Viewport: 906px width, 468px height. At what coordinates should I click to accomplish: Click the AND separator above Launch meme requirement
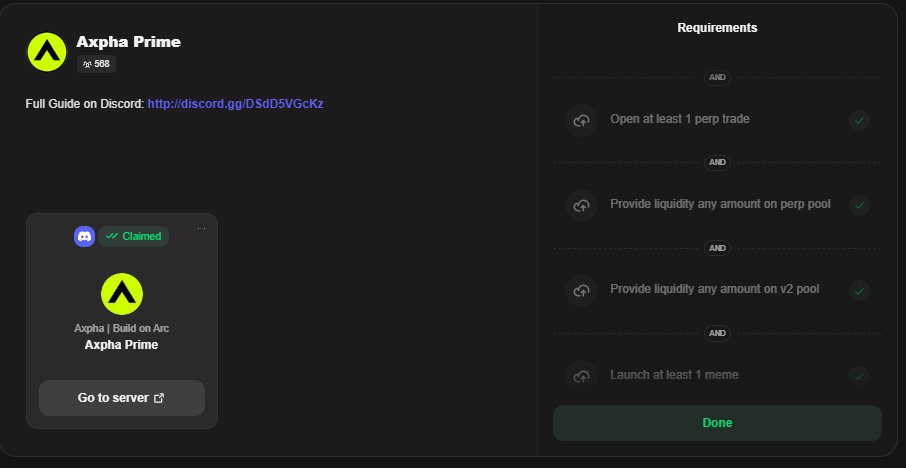coord(717,333)
